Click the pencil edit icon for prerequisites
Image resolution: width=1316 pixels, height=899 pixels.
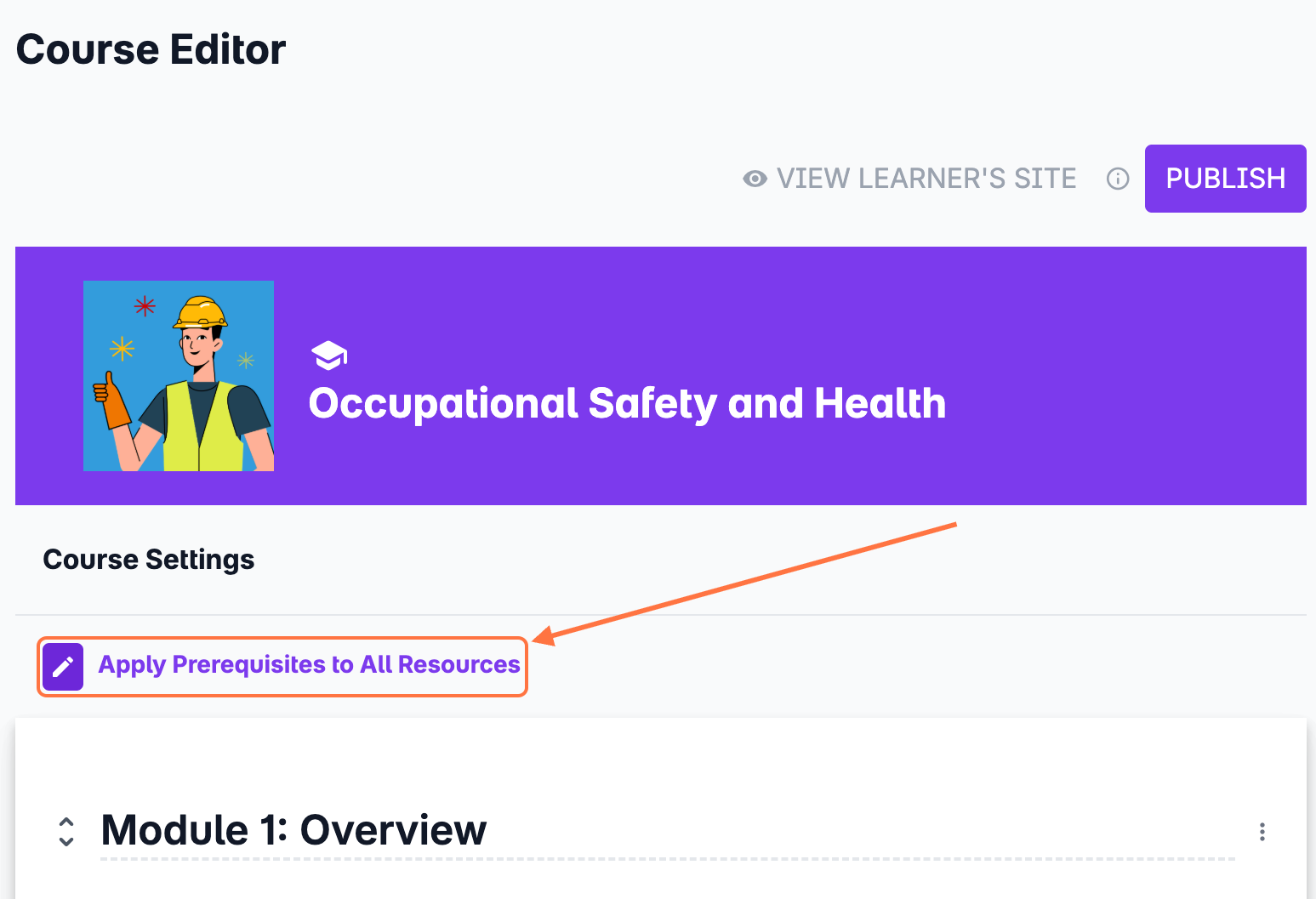pos(63,666)
